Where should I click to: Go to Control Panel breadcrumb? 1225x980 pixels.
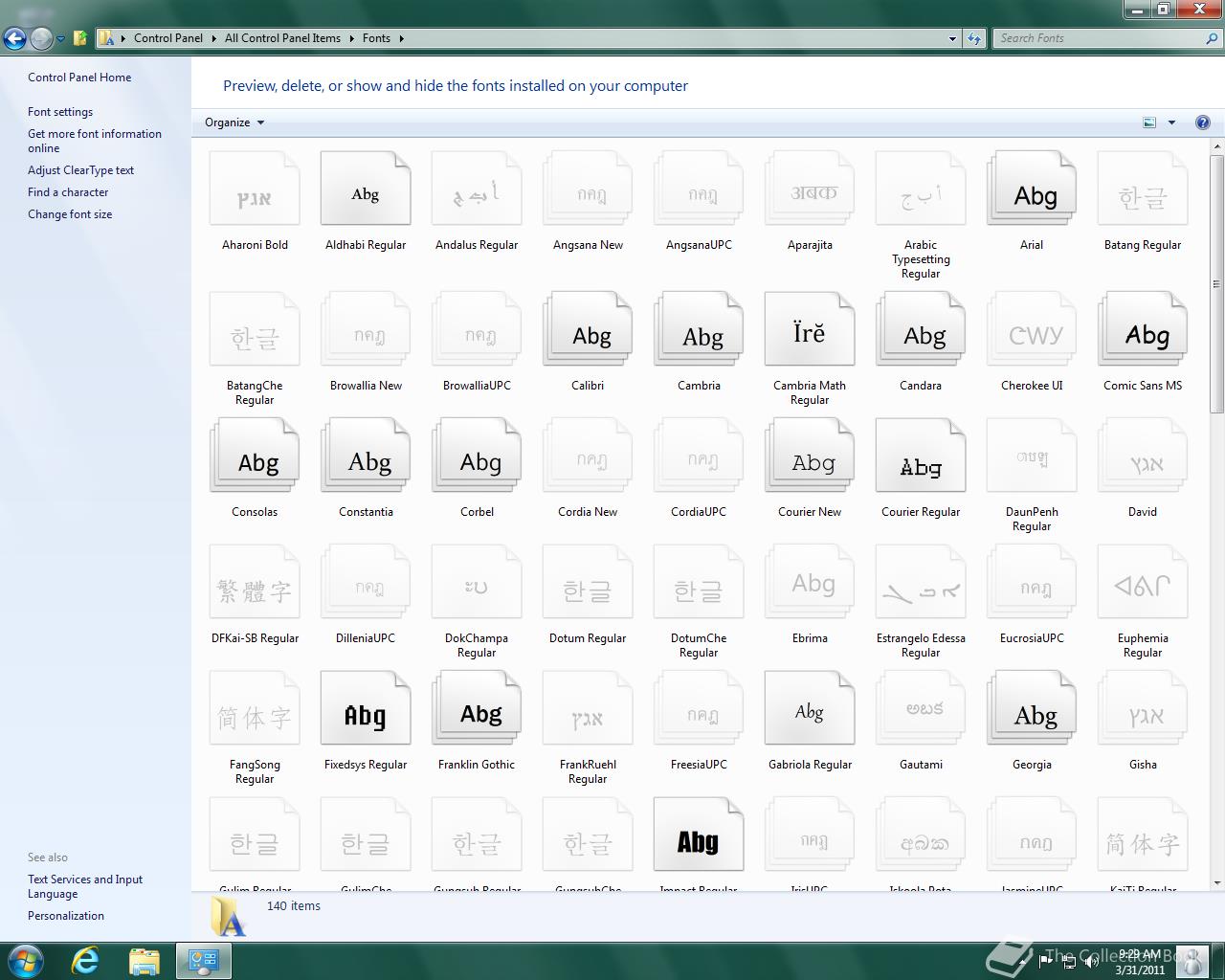(x=168, y=38)
